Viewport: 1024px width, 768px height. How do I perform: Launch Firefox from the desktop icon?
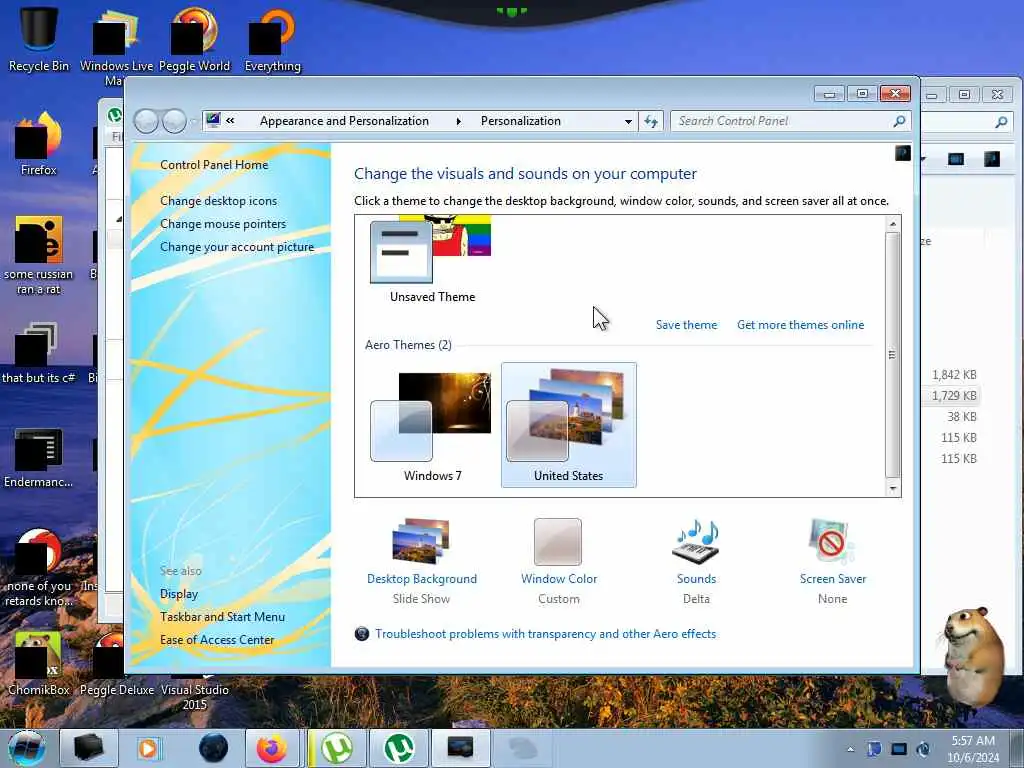pos(39,142)
